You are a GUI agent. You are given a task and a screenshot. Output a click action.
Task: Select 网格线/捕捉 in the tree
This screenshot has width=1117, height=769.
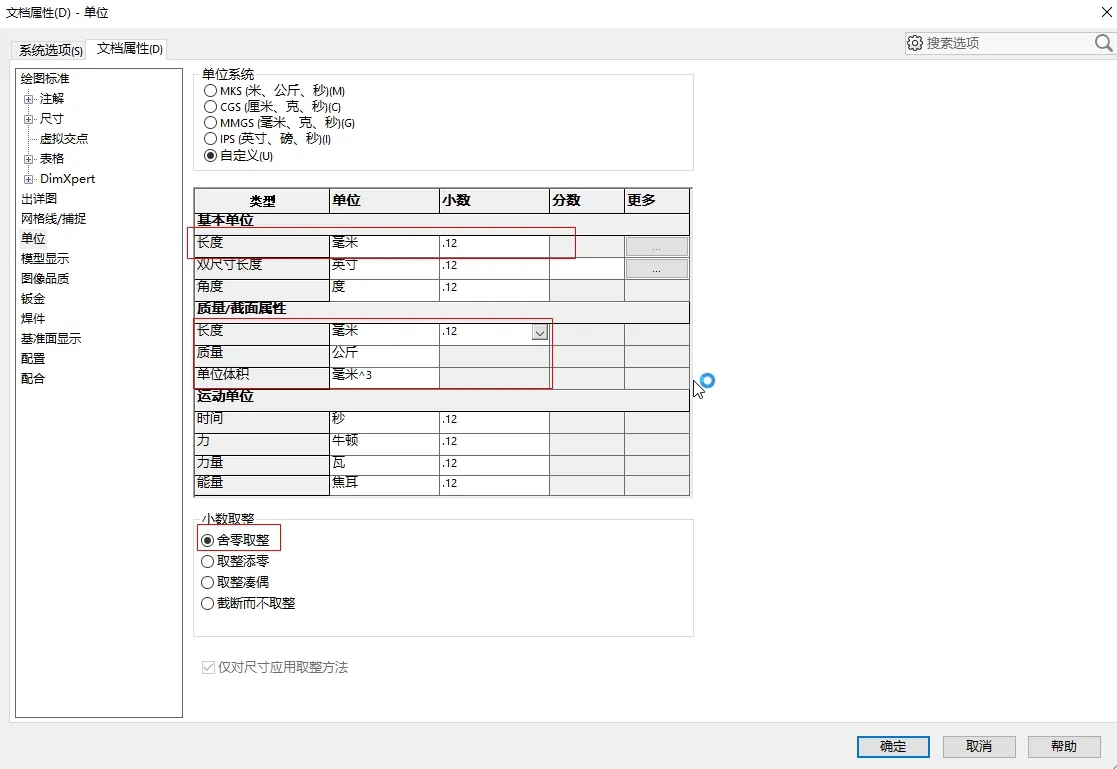point(53,218)
